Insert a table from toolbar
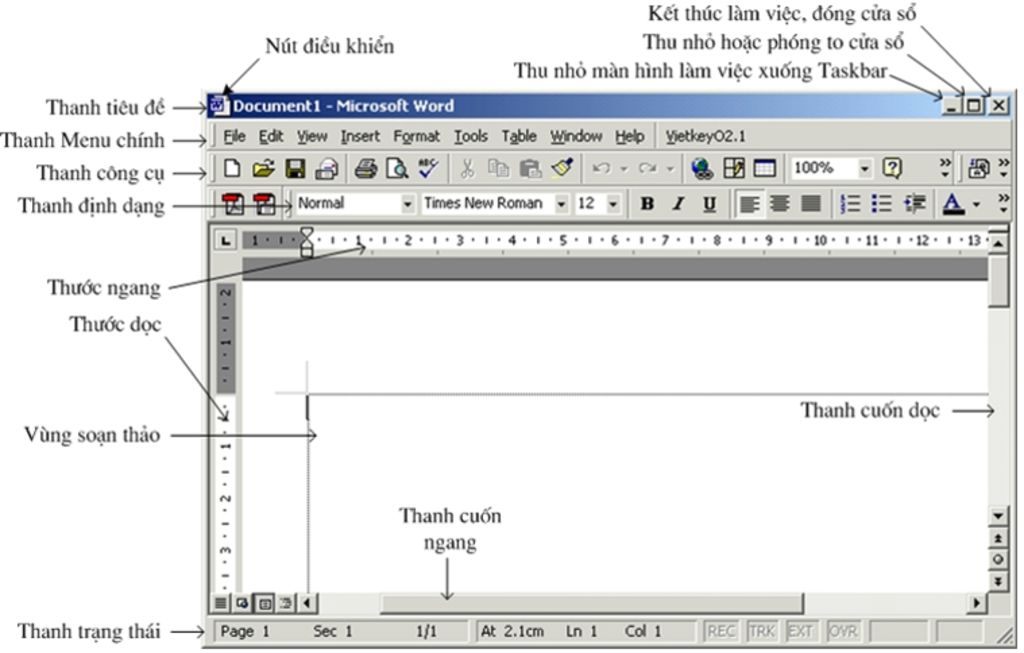 764,168
